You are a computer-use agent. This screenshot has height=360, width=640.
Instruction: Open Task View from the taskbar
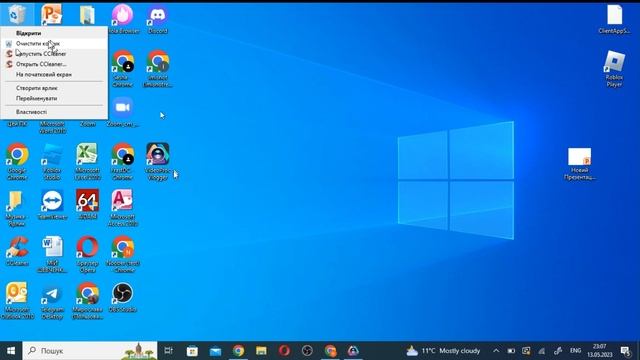pyautogui.click(x=168, y=351)
